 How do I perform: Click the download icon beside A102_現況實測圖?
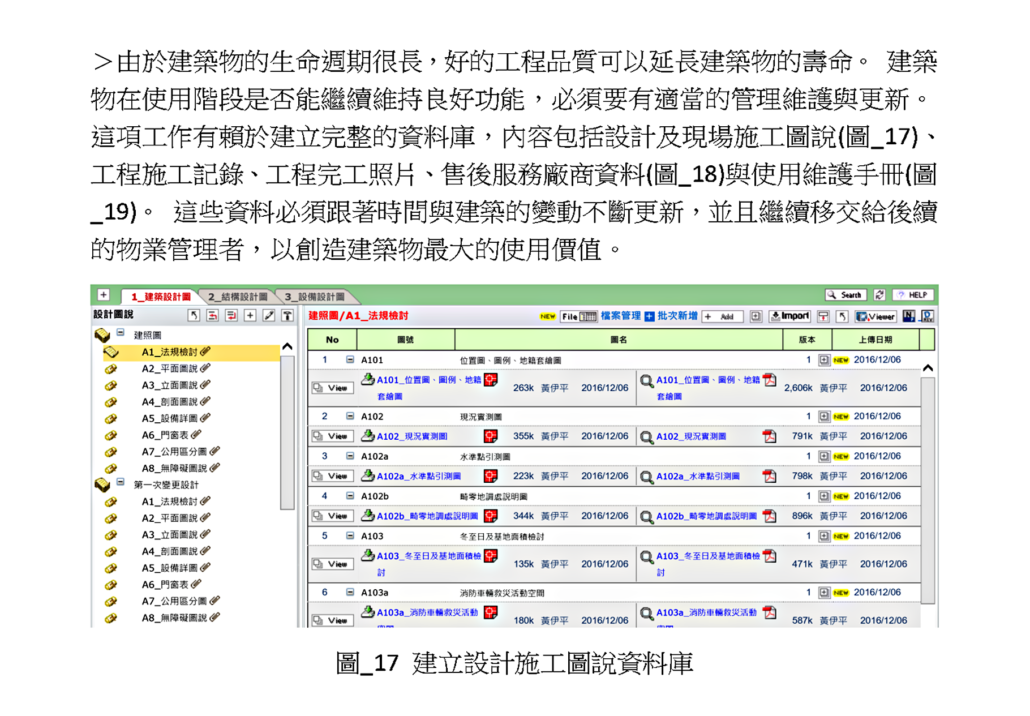(368, 436)
